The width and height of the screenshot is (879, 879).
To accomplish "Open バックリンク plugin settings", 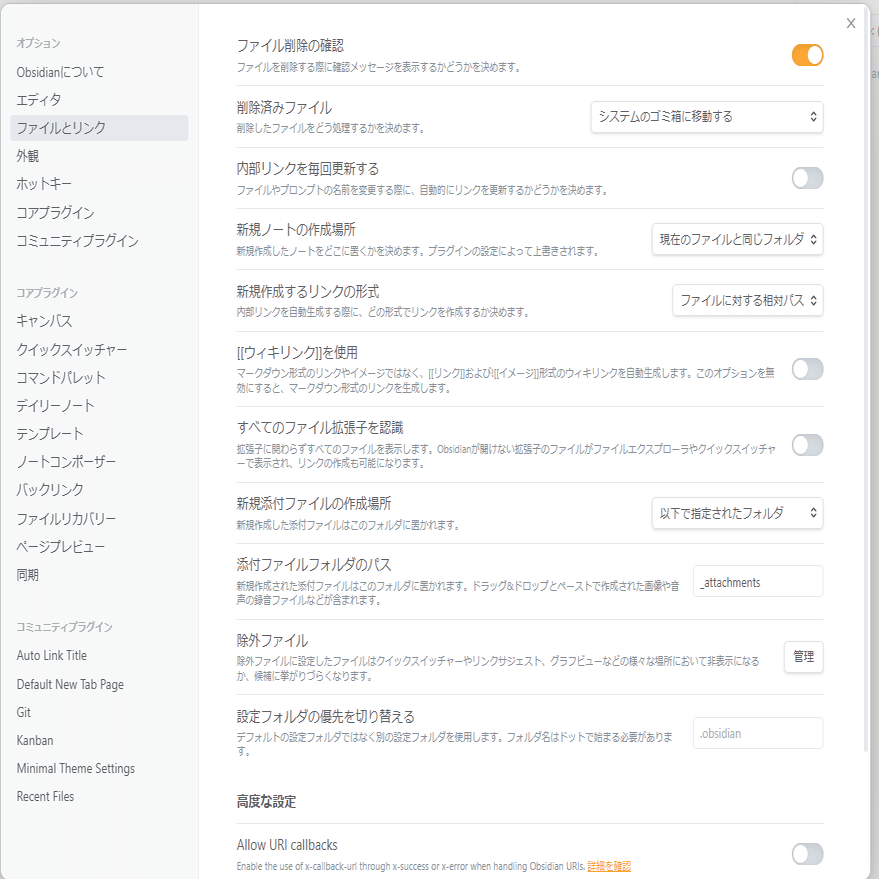I will point(99,490).
